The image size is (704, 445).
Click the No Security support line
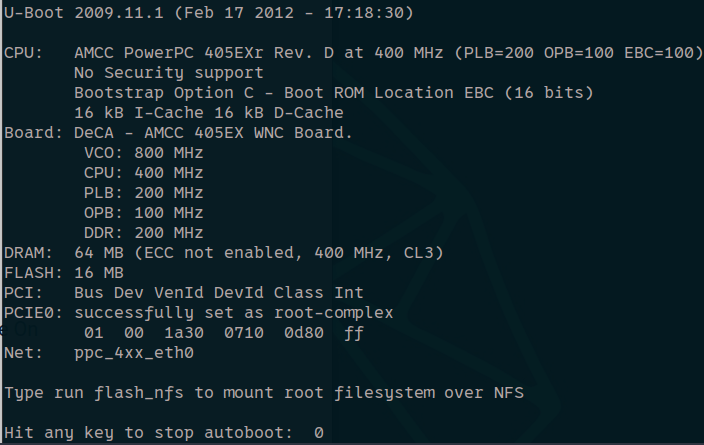[168, 72]
